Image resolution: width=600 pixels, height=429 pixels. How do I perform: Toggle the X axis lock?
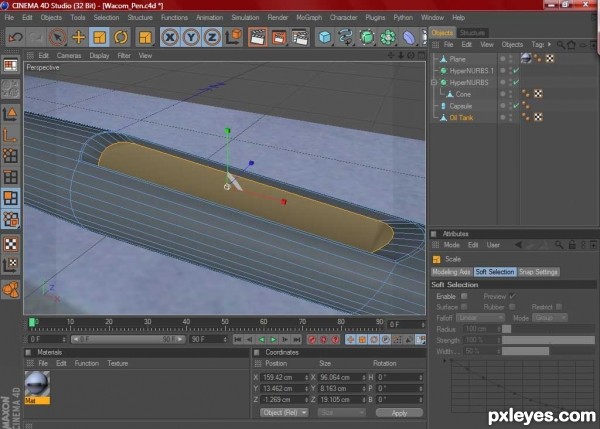170,38
